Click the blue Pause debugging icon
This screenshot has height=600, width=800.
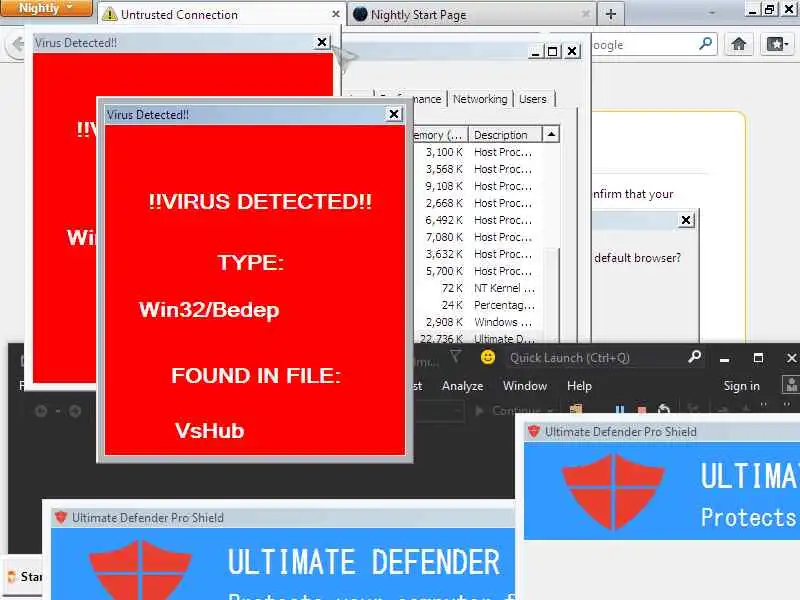click(x=620, y=410)
